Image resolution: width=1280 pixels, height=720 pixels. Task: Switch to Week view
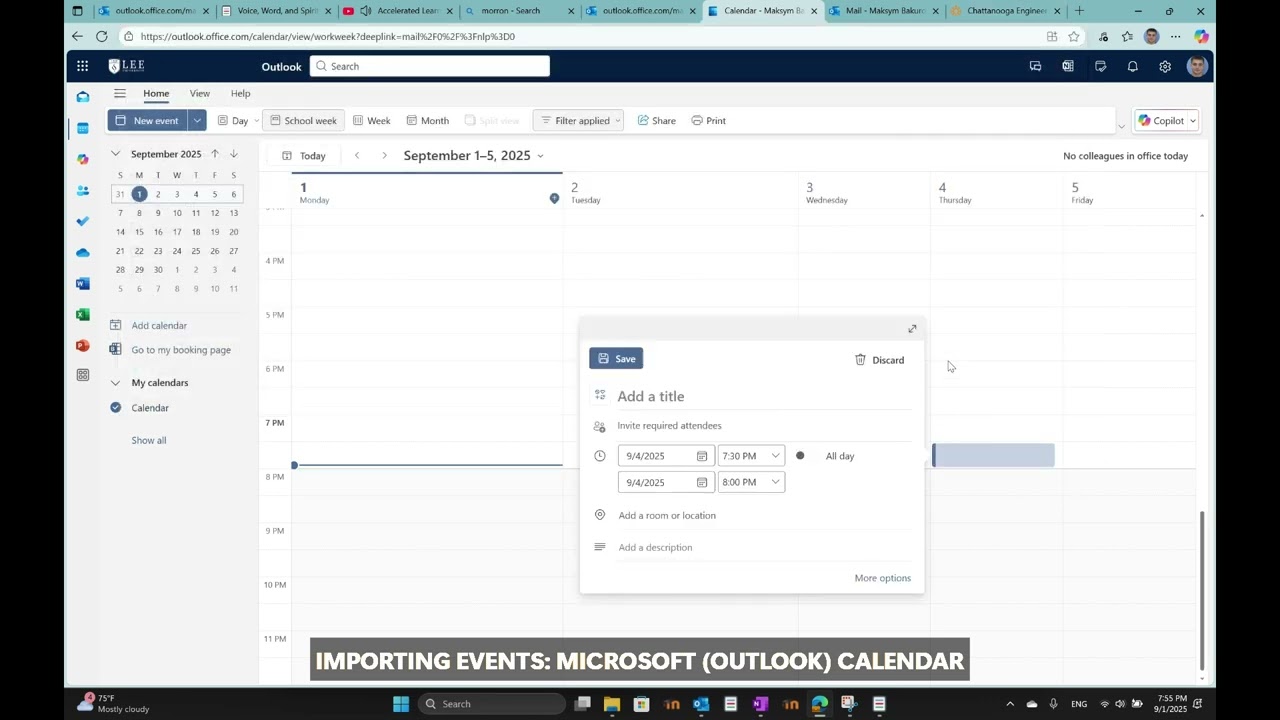coord(371,120)
